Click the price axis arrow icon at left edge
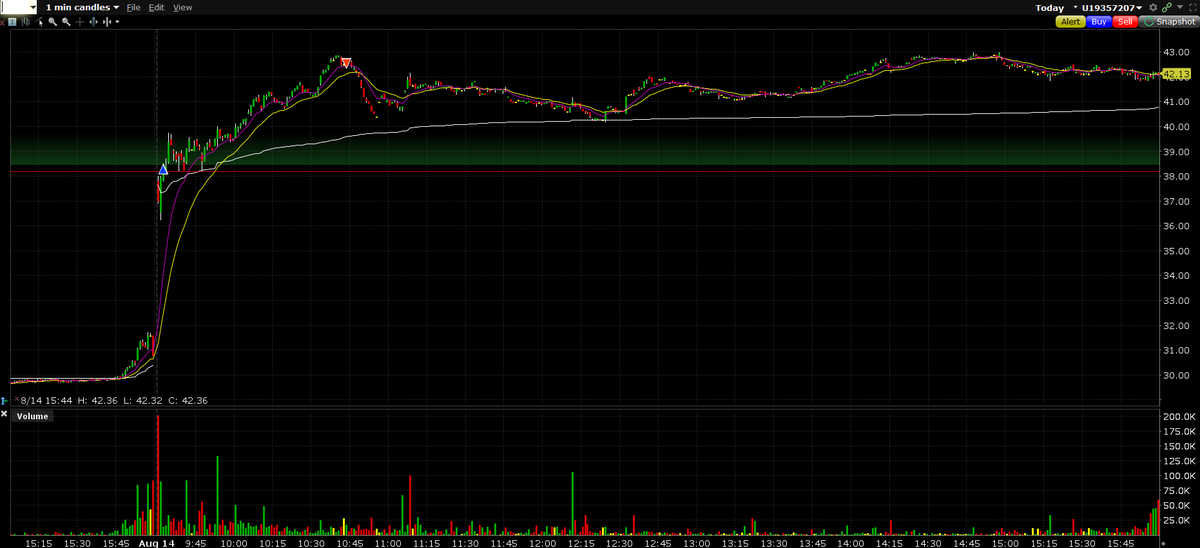 point(4,401)
